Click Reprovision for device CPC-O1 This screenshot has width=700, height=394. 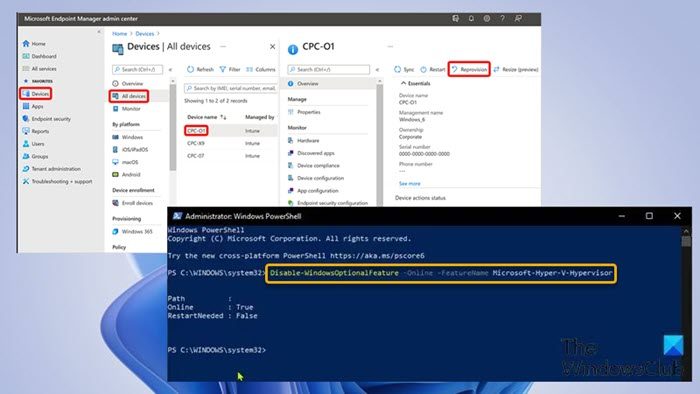point(469,69)
